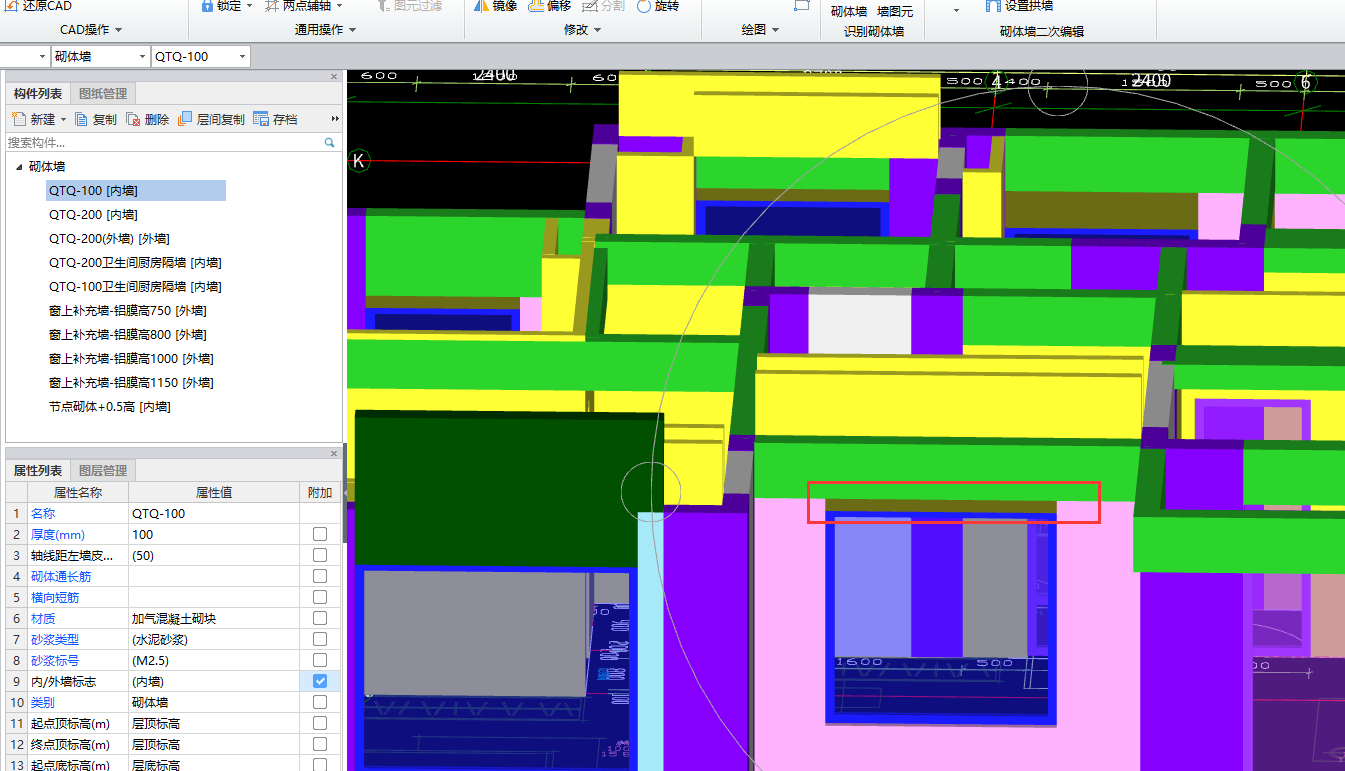Screen dimensions: 1345x771
Task: Expand the 通用操作 group dropdown
Action: (x=351, y=31)
